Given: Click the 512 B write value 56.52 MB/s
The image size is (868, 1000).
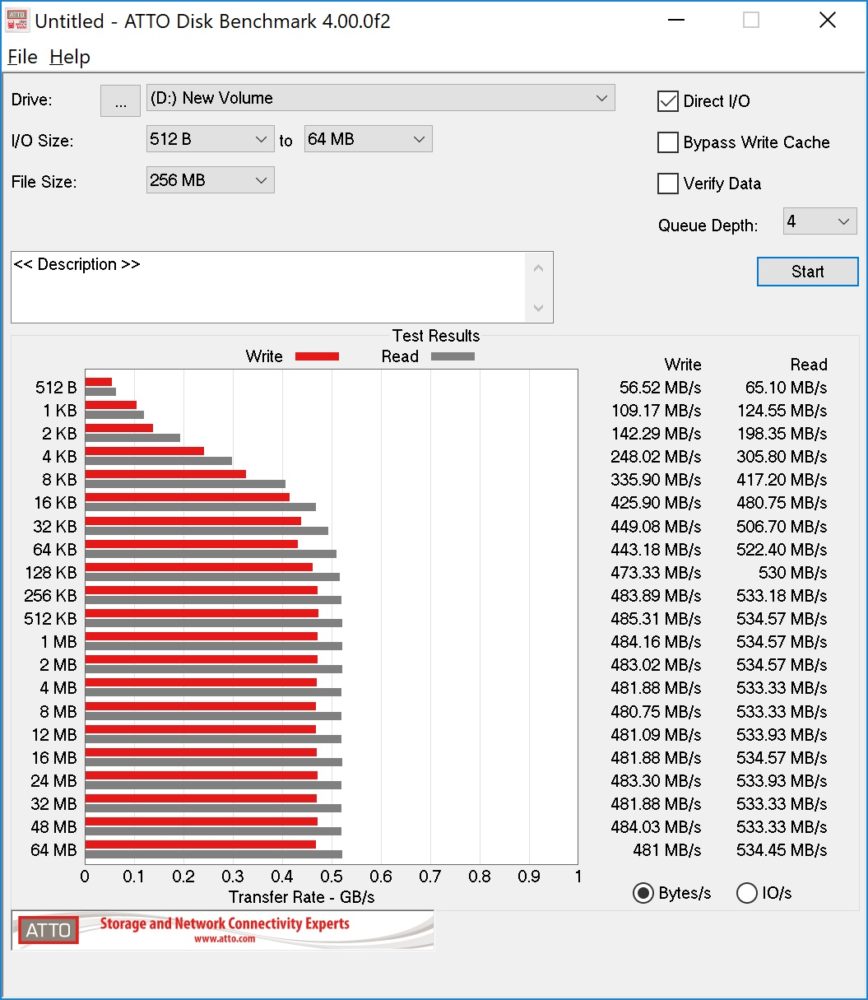Looking at the screenshot, I should 660,388.
